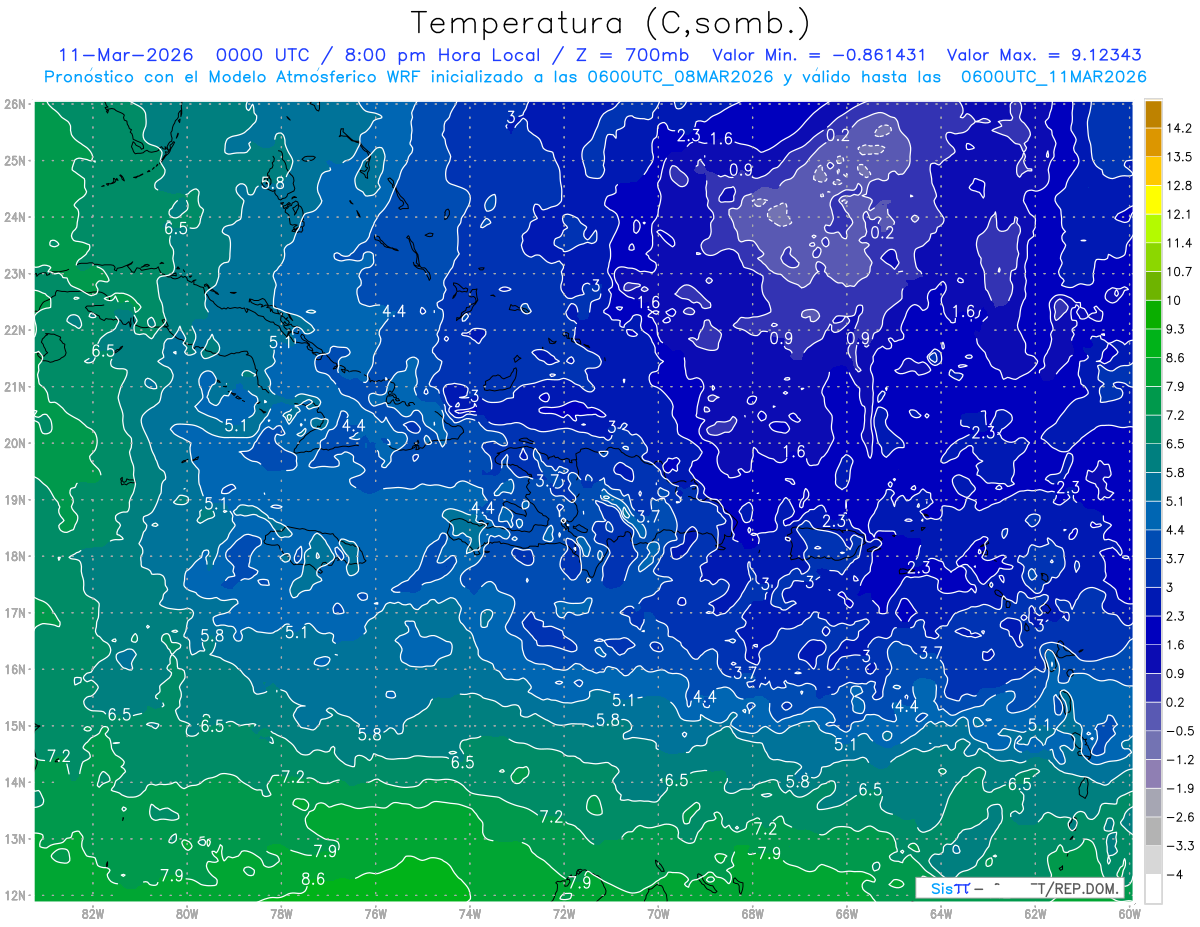Click the '3' value on the color scale
The height and width of the screenshot is (927, 1200).
pos(1169,586)
